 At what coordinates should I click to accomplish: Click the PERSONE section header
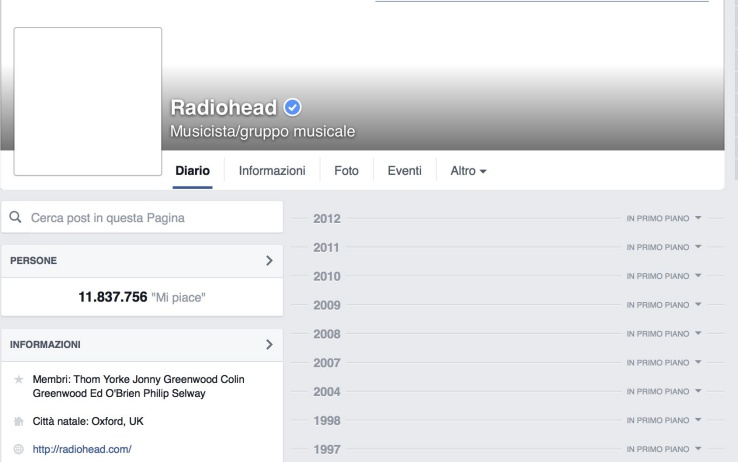point(142,261)
